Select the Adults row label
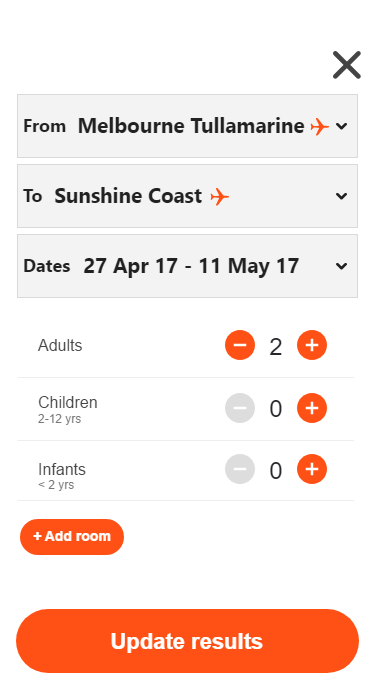Screen dimensions: 375x692 60,346
